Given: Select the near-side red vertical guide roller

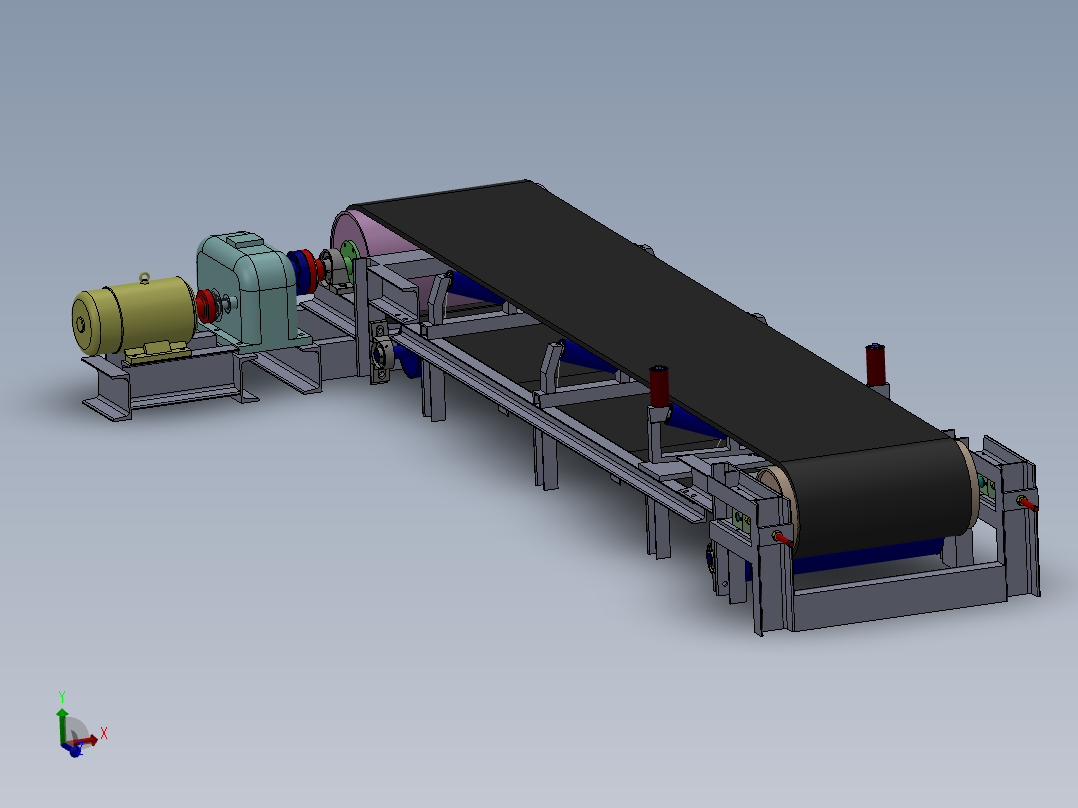Looking at the screenshot, I should 659,386.
